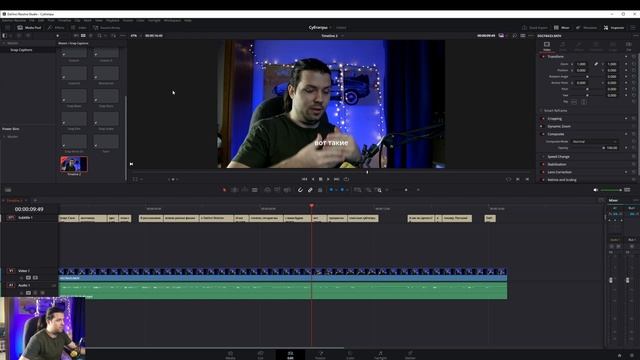Enable the Dynamic Zoom toggle

click(x=543, y=126)
